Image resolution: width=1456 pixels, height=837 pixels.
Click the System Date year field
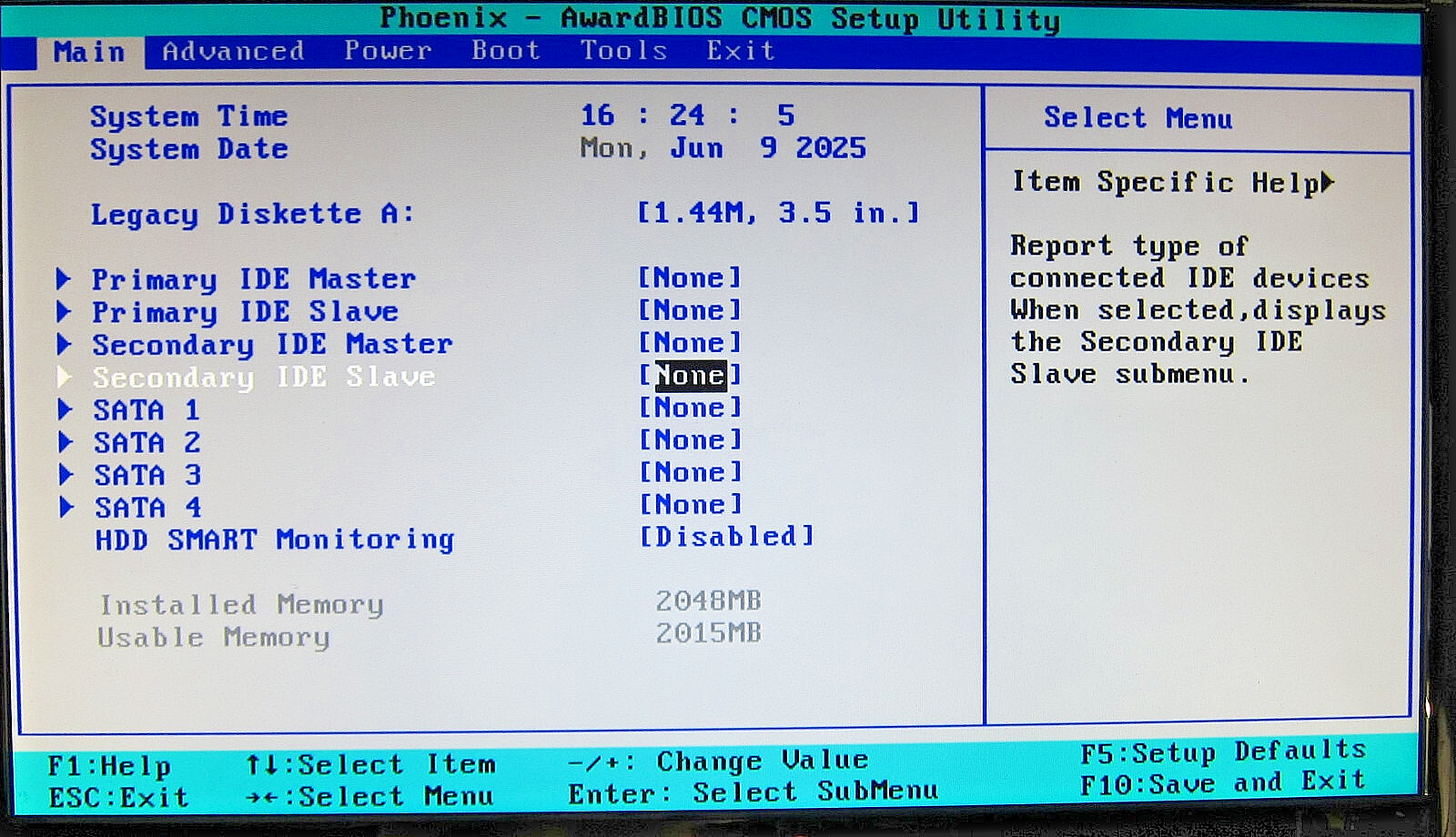[x=831, y=148]
